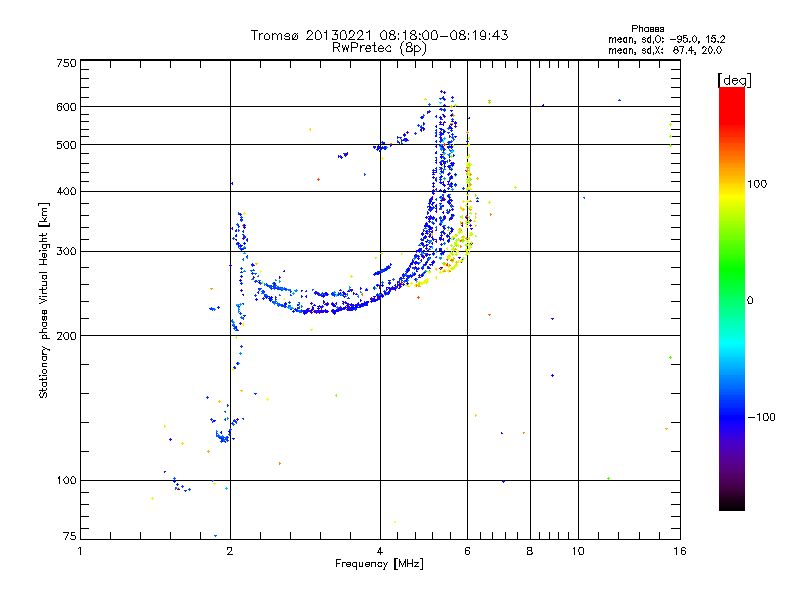Viewport: 800px width, 600px height.
Task: Click the y-axis '75' tick label
Action: pyautogui.click(x=69, y=536)
